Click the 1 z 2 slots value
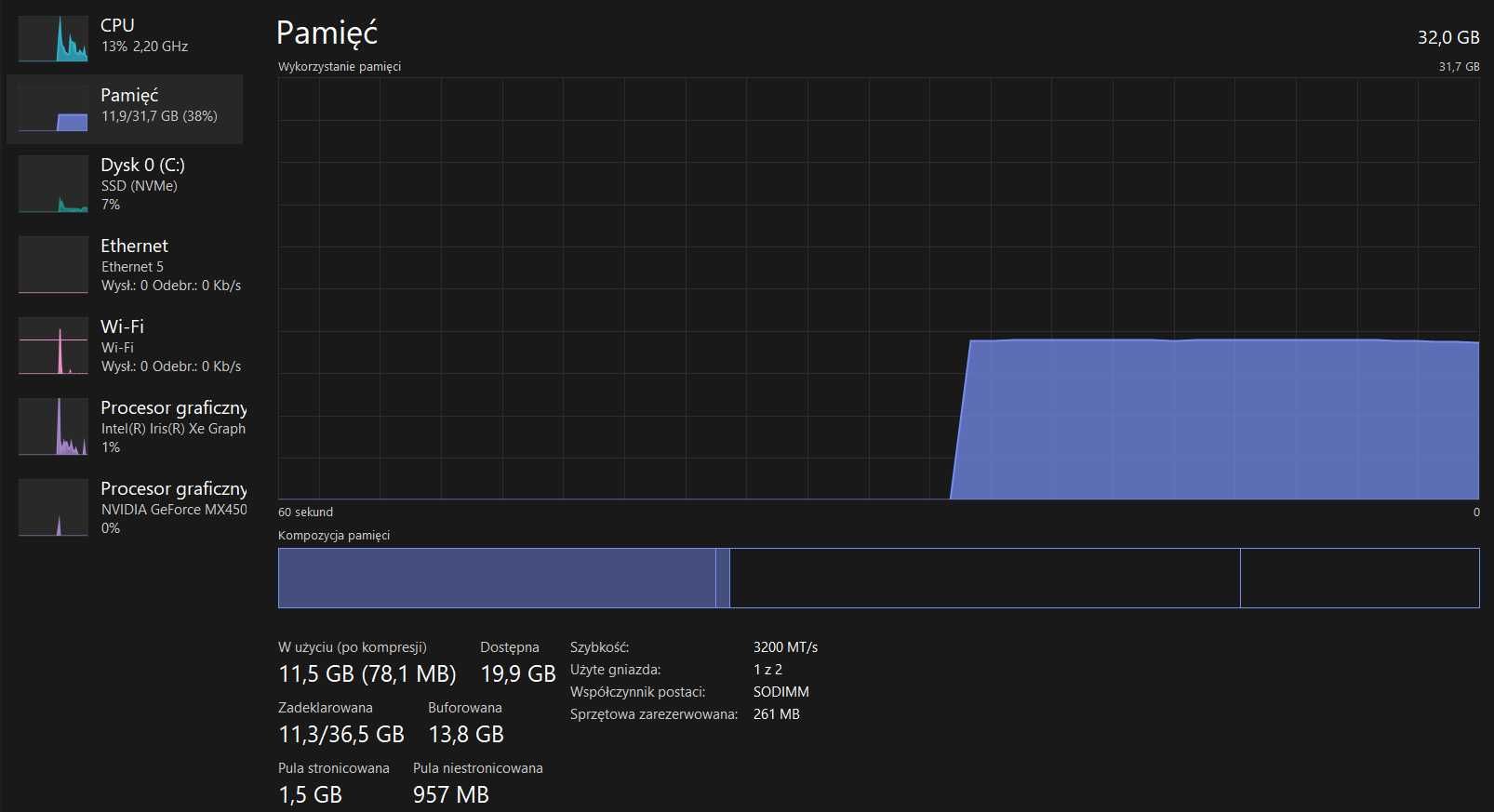 point(767,670)
